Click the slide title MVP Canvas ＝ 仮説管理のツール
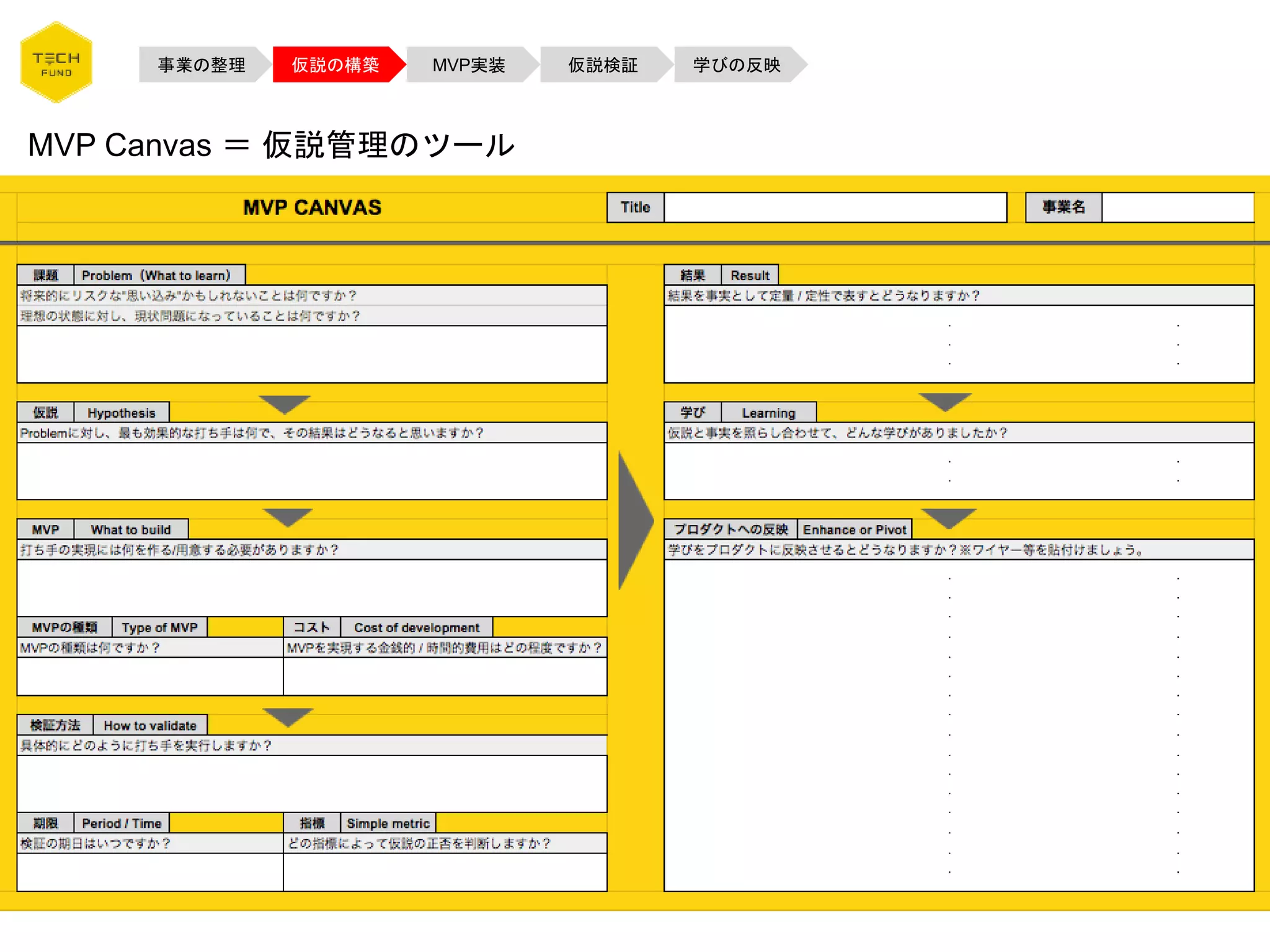 [271, 145]
